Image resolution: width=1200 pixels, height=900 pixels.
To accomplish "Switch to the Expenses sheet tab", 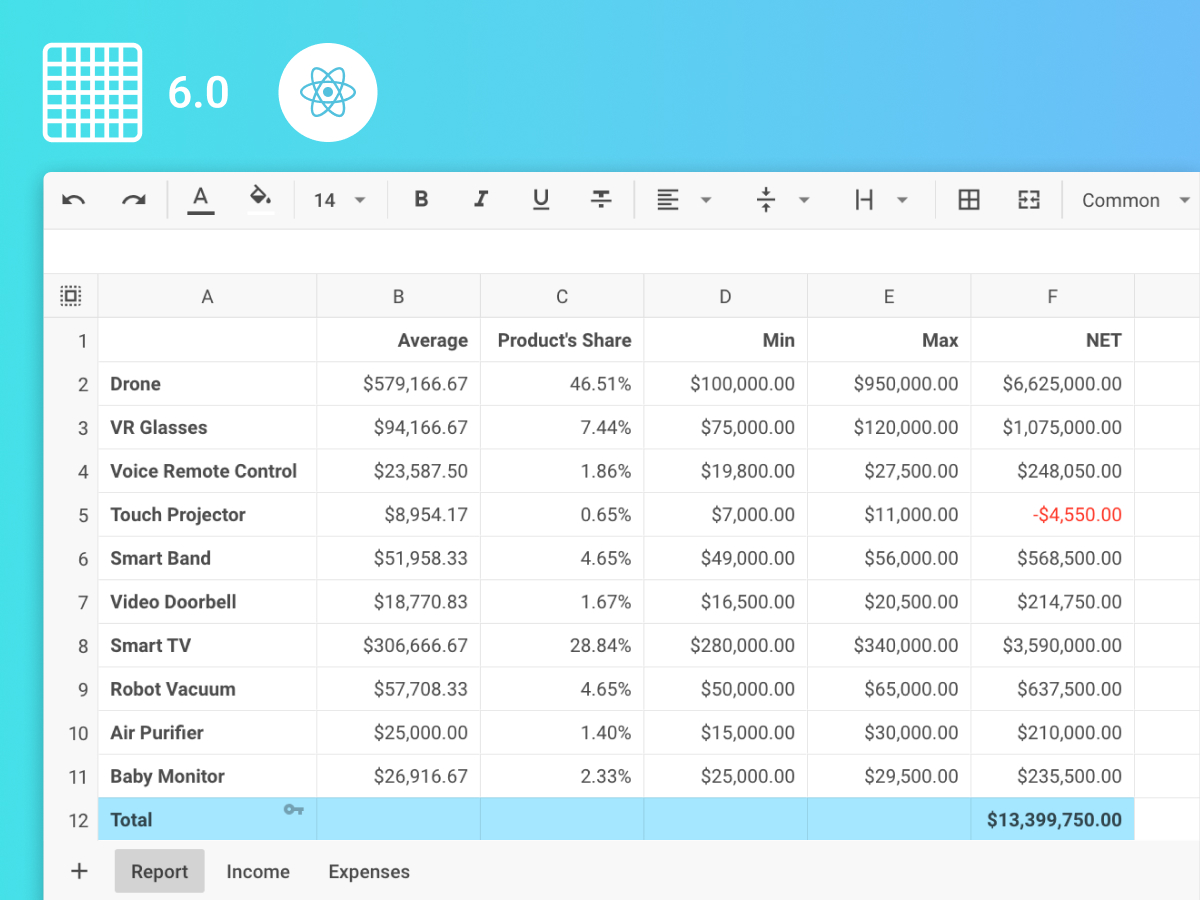I will (x=369, y=871).
